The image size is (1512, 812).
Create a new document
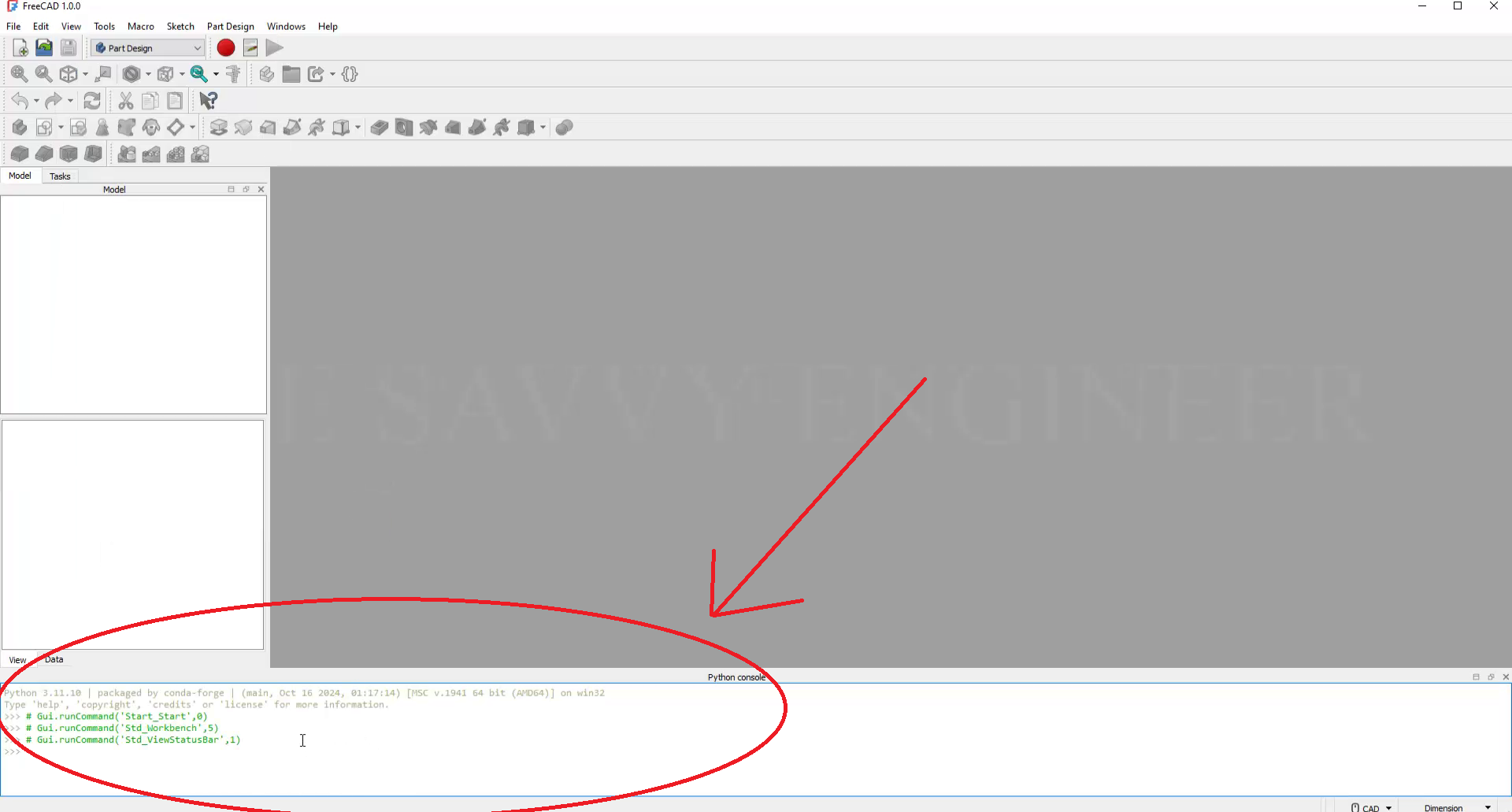[x=20, y=48]
